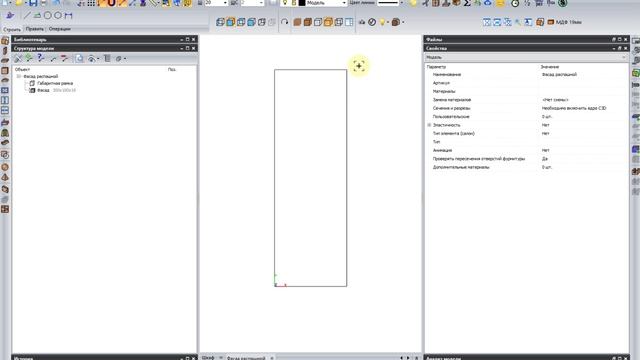The width and height of the screenshot is (640, 360).
Task: Click the Библиотекарь panel header
Action: [x=104, y=40]
